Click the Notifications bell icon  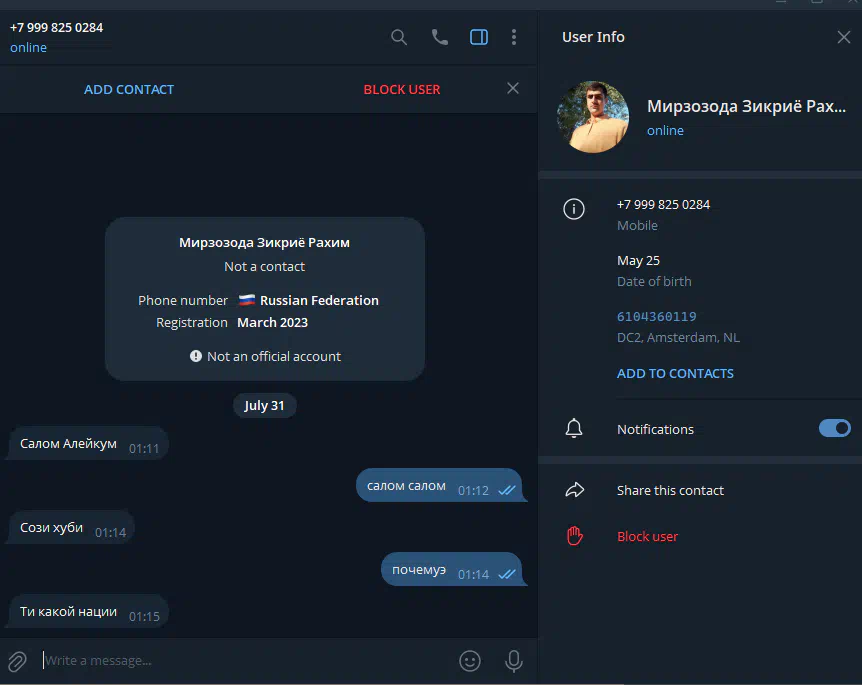click(x=573, y=428)
